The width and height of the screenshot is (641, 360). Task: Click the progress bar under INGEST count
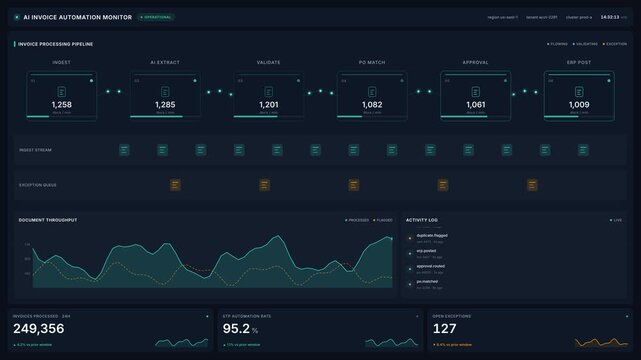[x=62, y=116]
